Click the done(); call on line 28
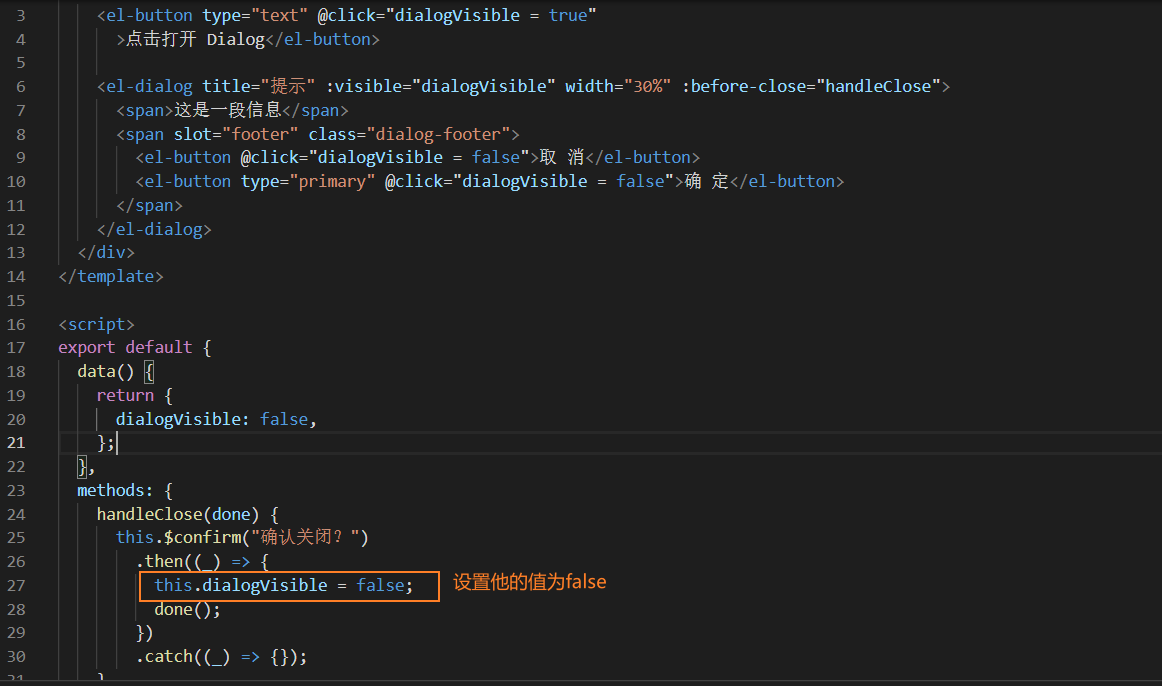The height and width of the screenshot is (686, 1162). [x=187, y=610]
